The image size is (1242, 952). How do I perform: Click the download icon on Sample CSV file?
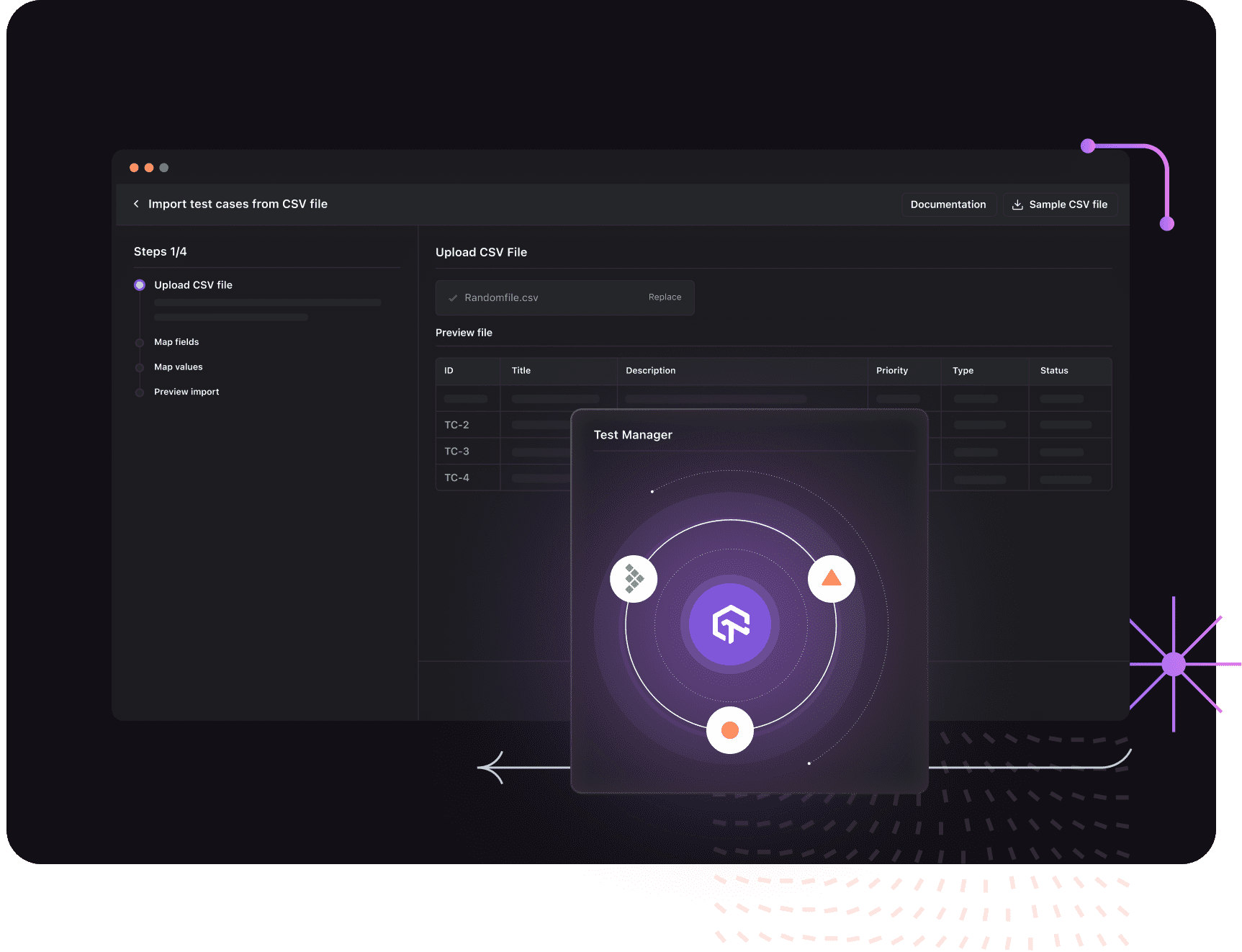tap(1018, 204)
